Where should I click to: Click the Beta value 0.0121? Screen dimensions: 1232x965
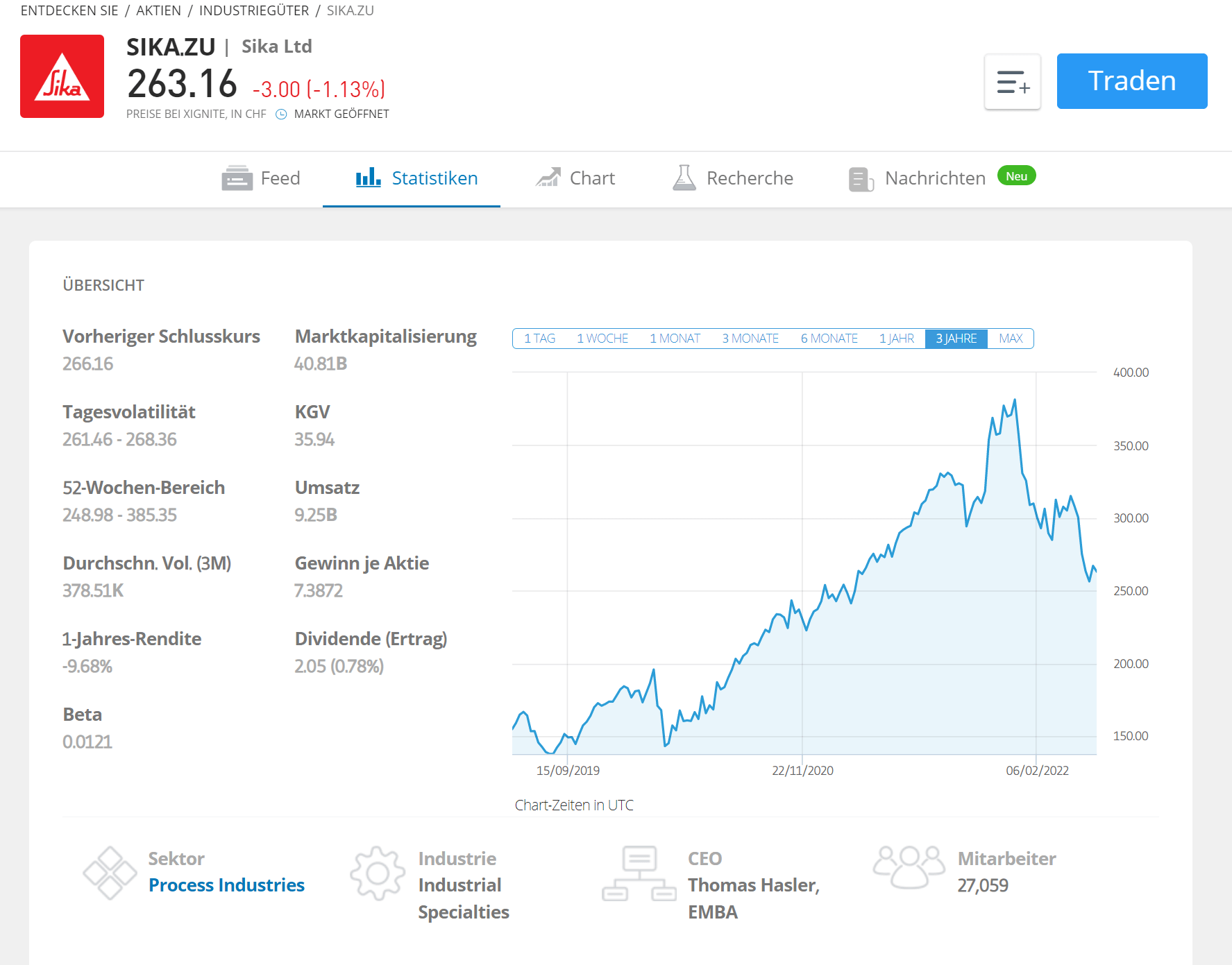87,742
